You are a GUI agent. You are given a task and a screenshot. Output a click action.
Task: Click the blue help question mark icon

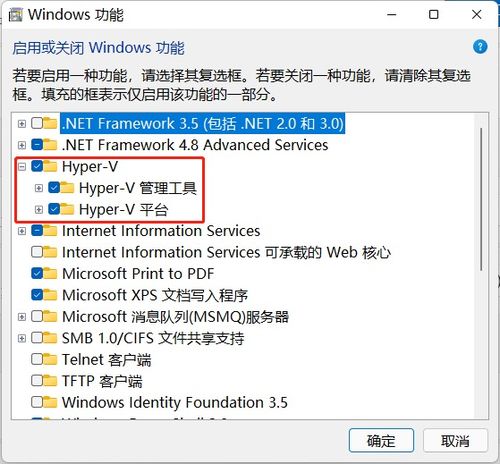click(480, 47)
